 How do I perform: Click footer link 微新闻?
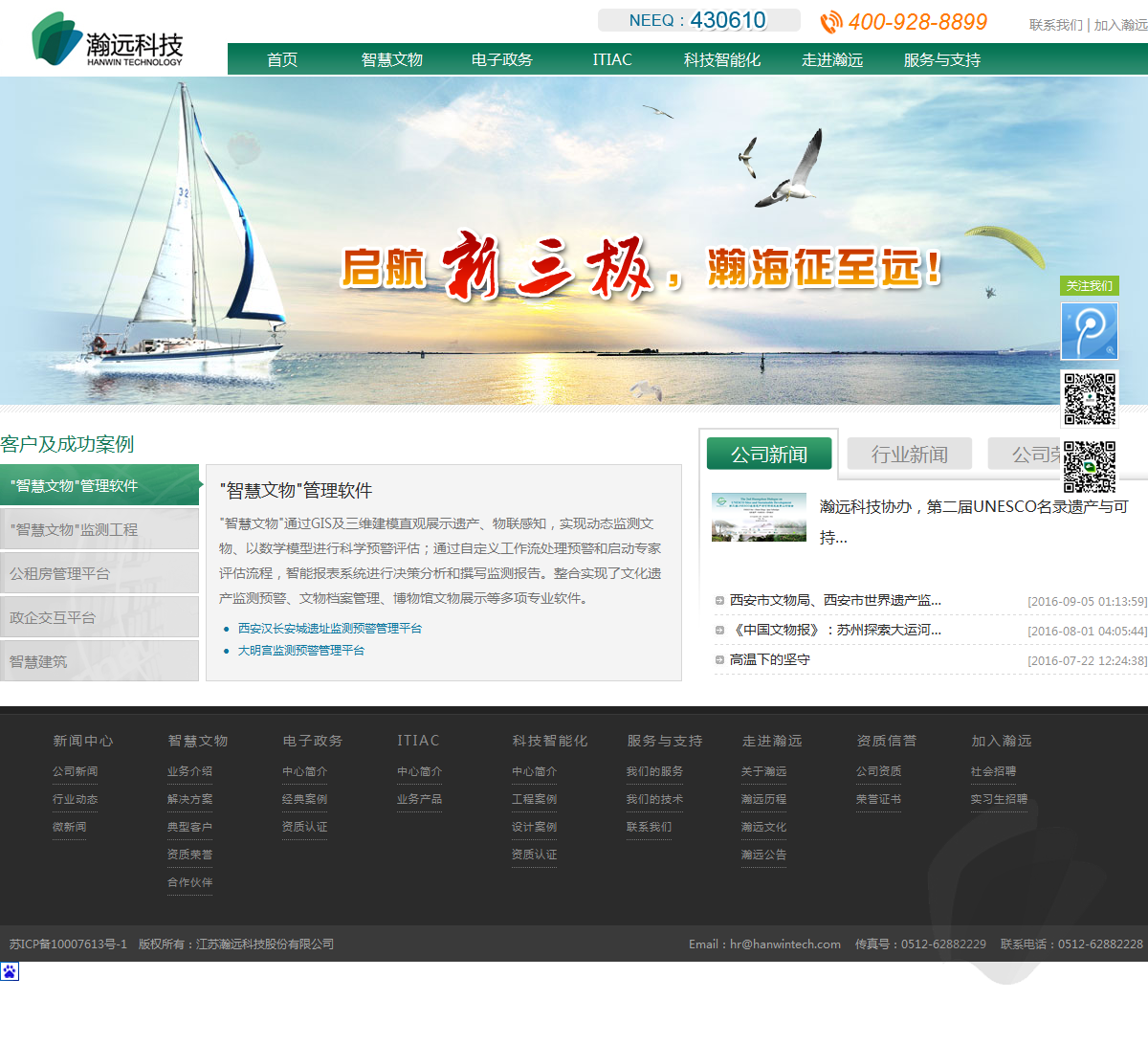click(x=69, y=827)
